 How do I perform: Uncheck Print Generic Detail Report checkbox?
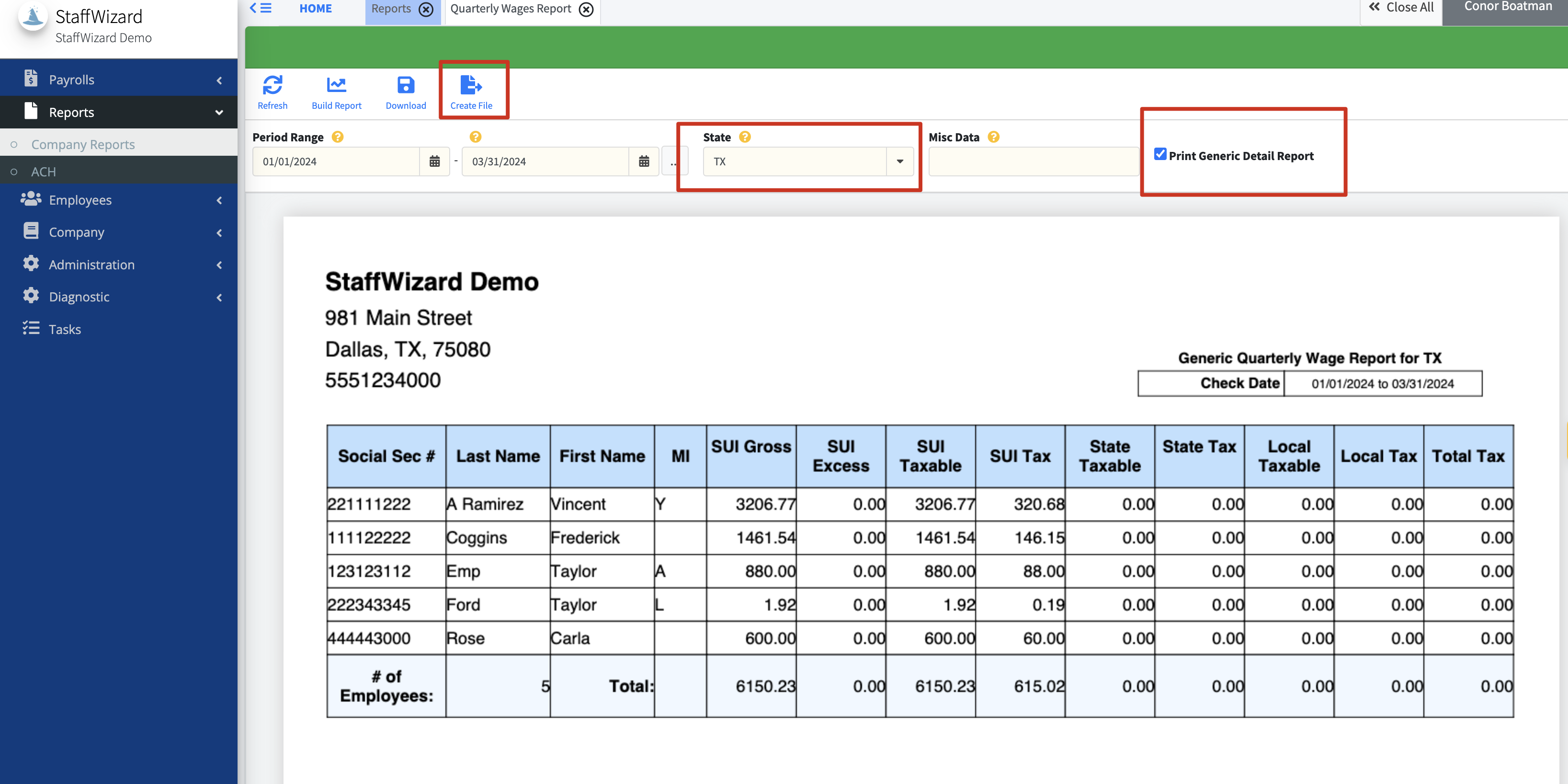pos(1159,154)
